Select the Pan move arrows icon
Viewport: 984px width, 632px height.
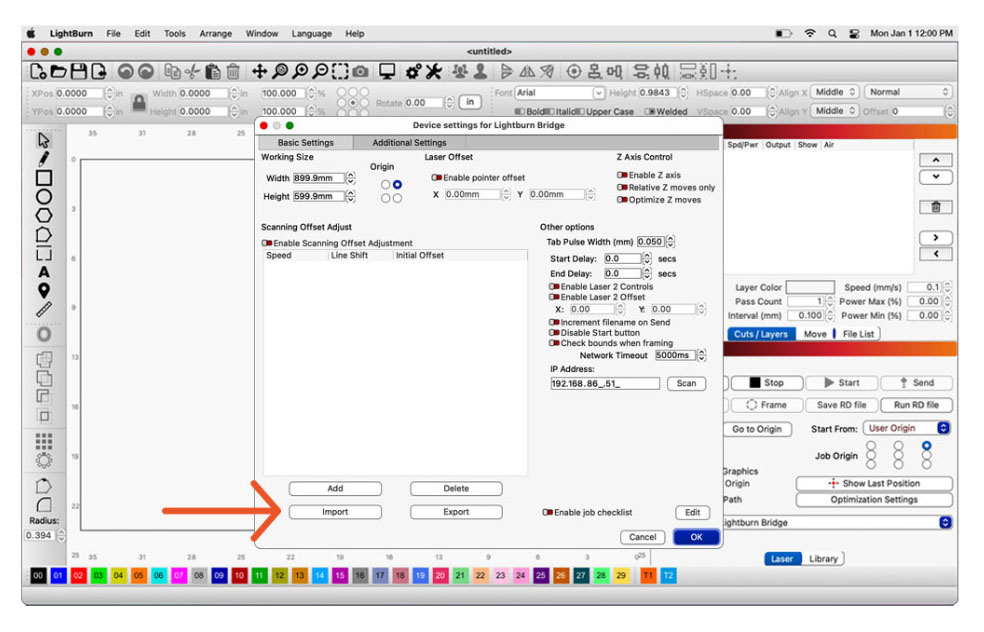click(x=259, y=72)
